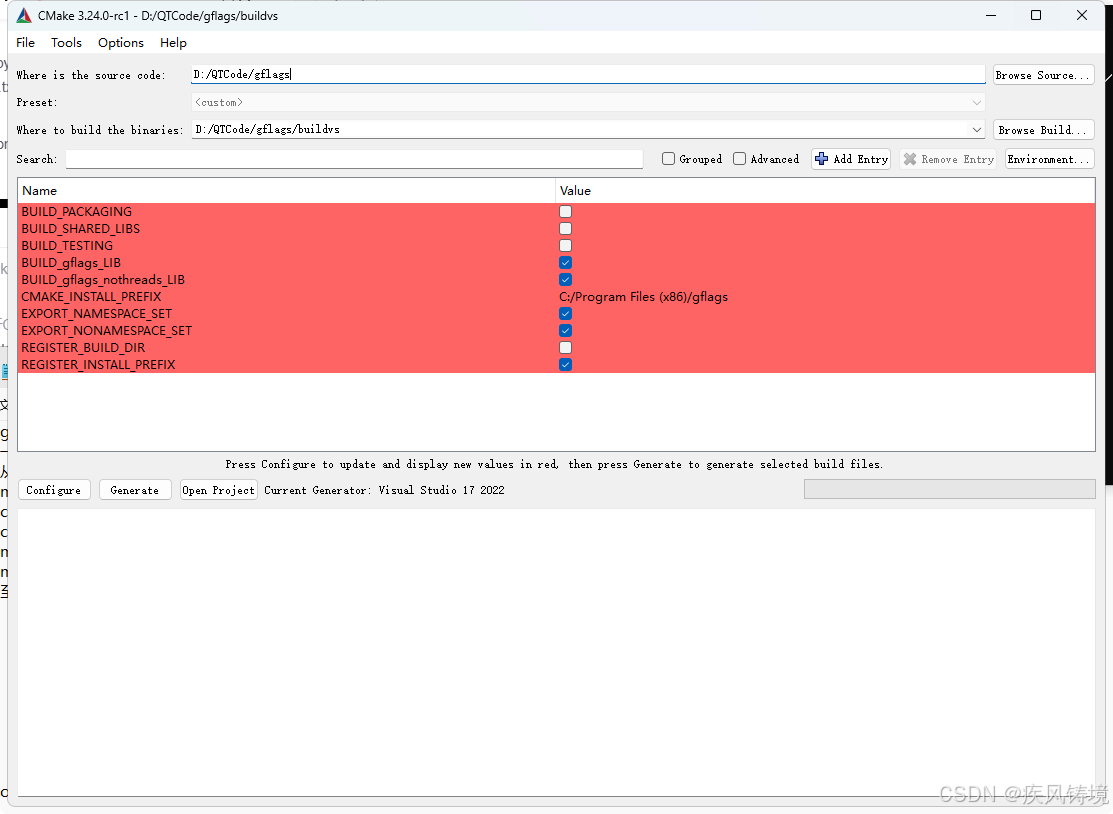Click the Name column header

click(x=286, y=190)
